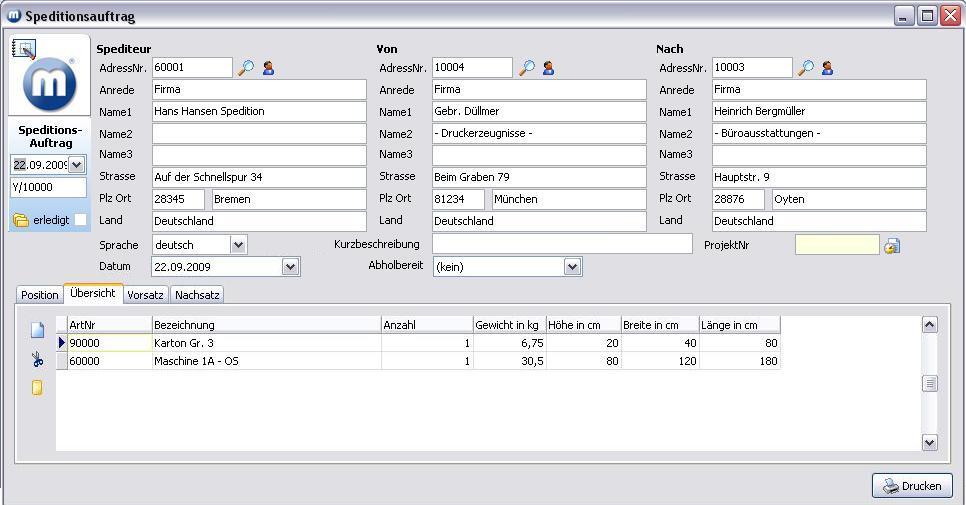The width and height of the screenshot is (966, 505).
Task: Toggle the erledigt checkbox
Action: [x=81, y=220]
